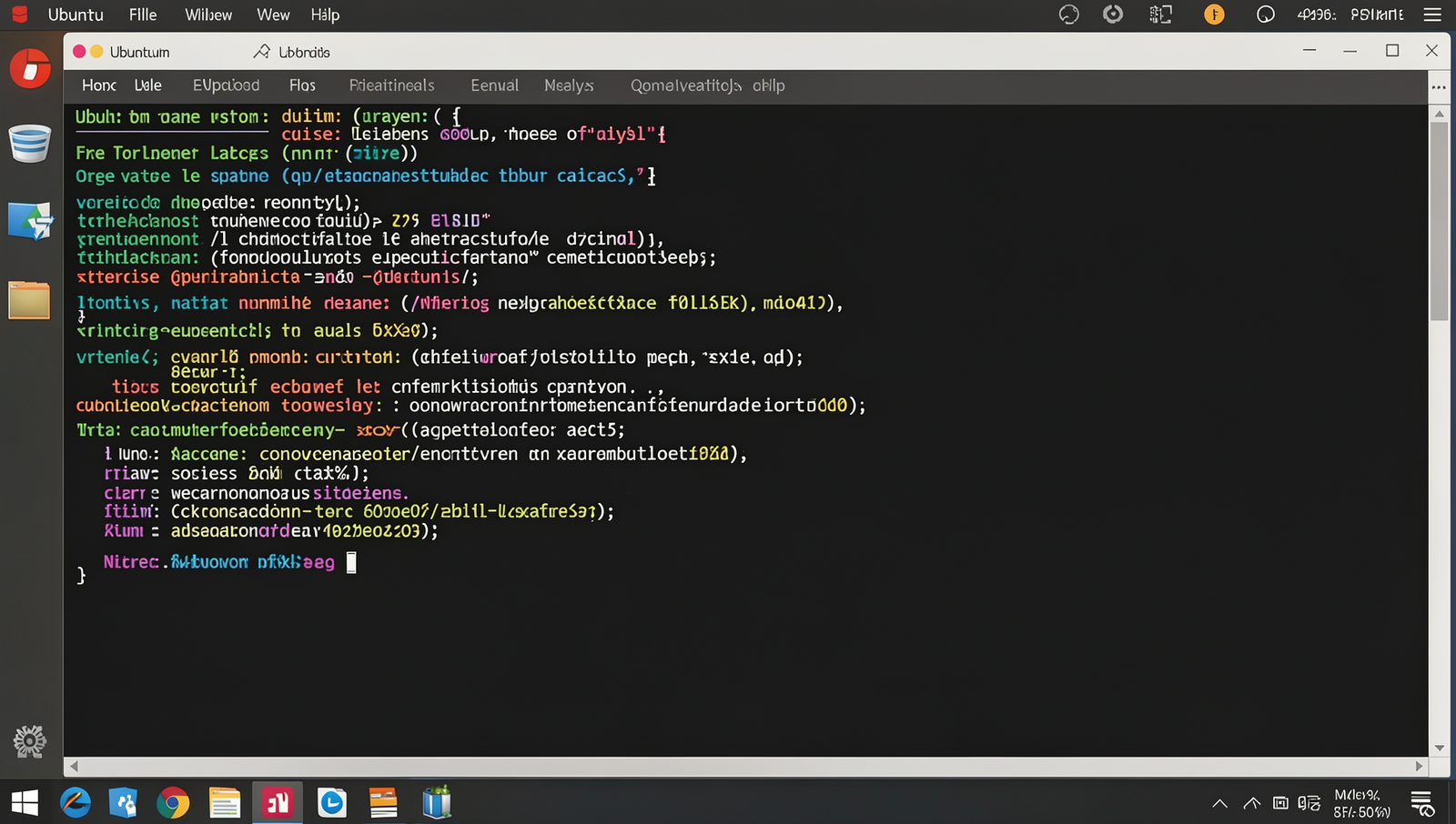Viewport: 1456px width, 824px height.
Task: Launch Chrome from the taskbar
Action: point(173,803)
